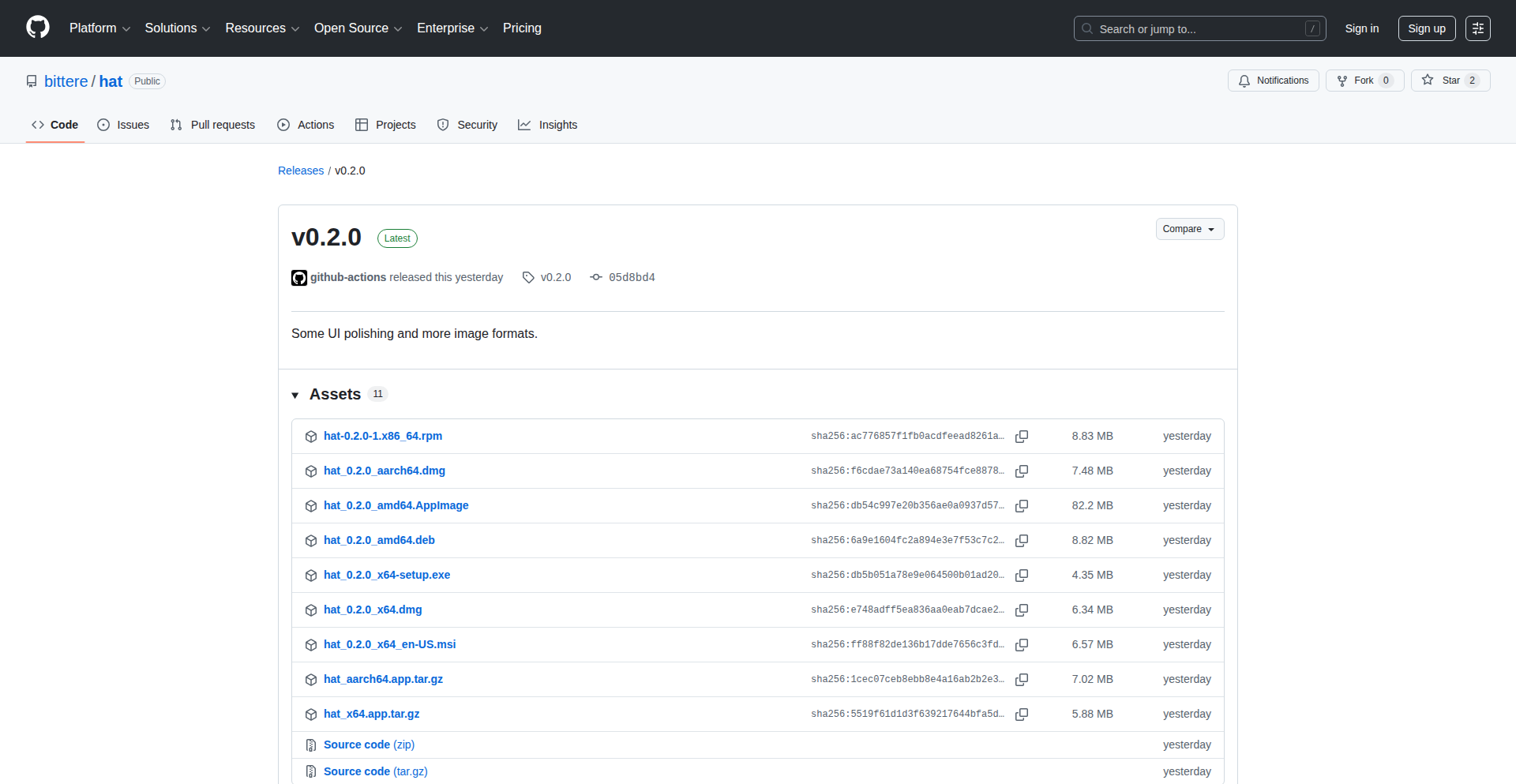Screen dimensions: 1516x784
Task: Click the github-actions avatar icon
Action: pos(299,278)
